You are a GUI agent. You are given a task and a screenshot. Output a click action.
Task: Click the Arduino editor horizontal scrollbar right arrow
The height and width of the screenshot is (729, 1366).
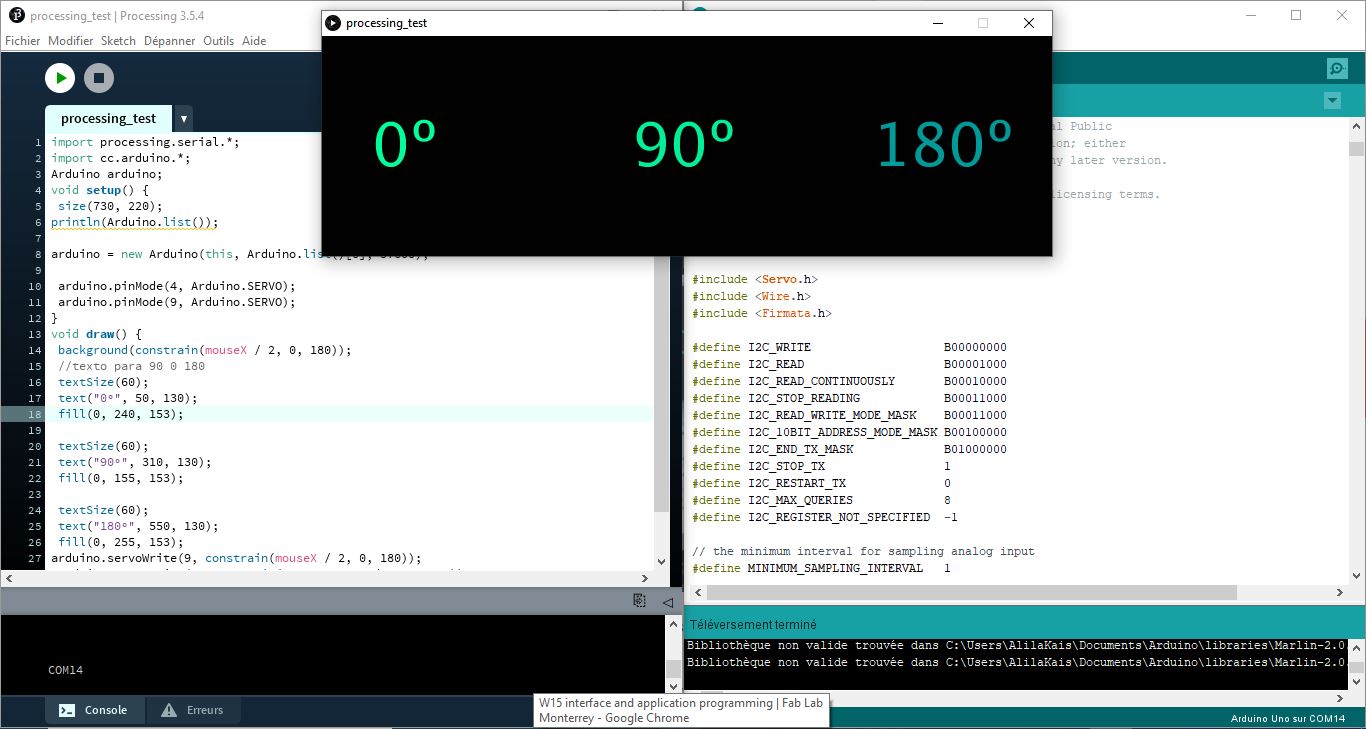pos(1340,593)
